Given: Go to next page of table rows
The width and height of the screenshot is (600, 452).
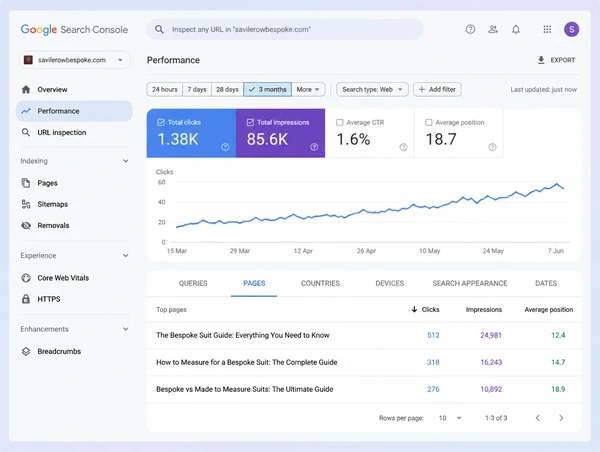Looking at the screenshot, I should pos(561,418).
